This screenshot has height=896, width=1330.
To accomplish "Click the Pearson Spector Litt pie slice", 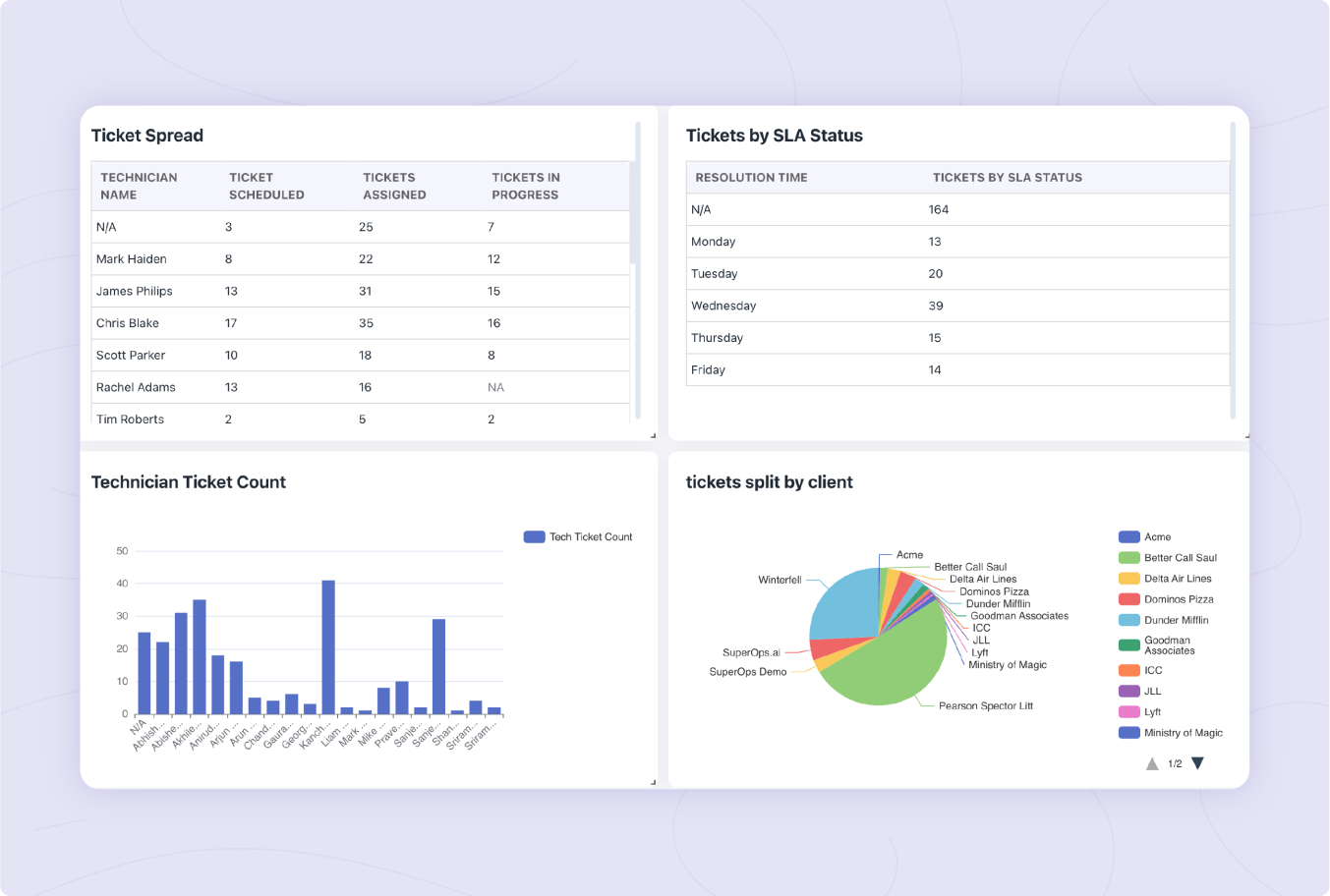I will [x=885, y=668].
